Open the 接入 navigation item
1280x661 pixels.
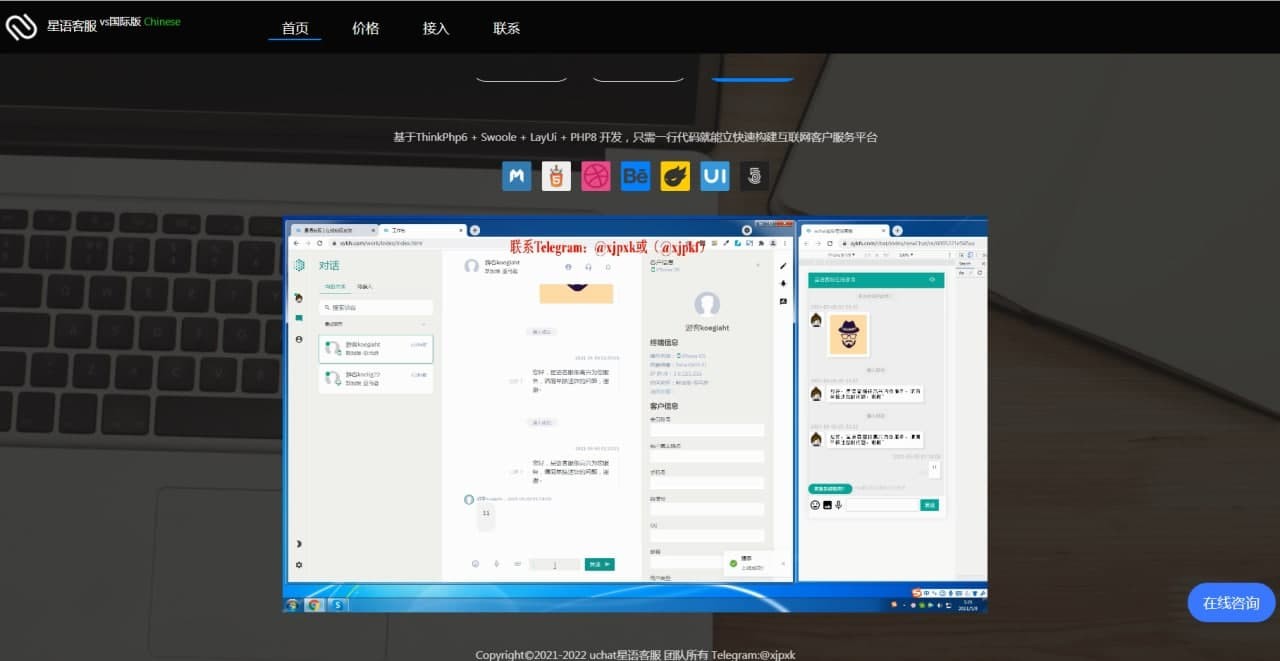pyautogui.click(x=436, y=28)
